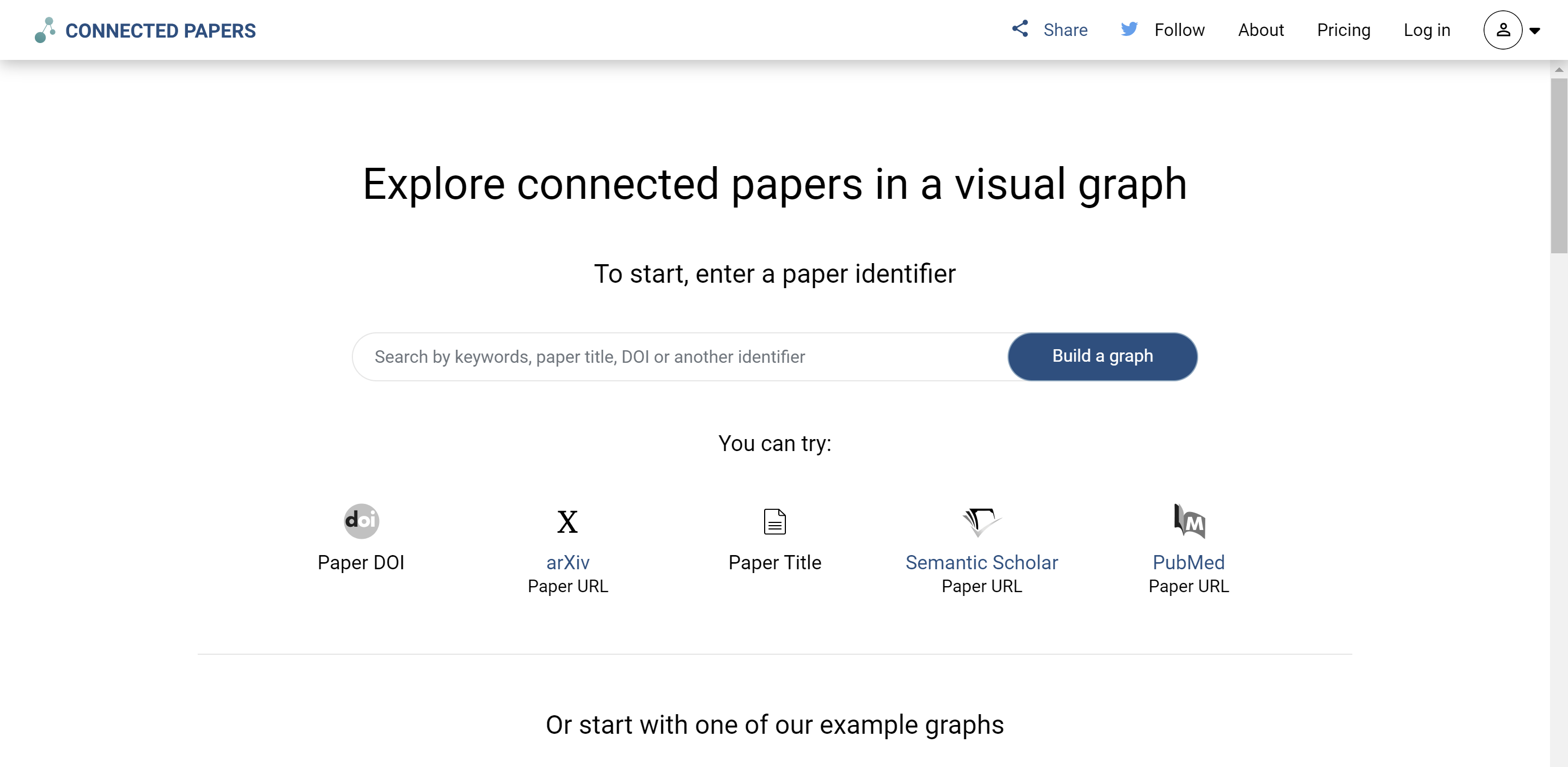Screen dimensions: 1568x767
Task: Click the DOI logo icon
Action: 361,521
